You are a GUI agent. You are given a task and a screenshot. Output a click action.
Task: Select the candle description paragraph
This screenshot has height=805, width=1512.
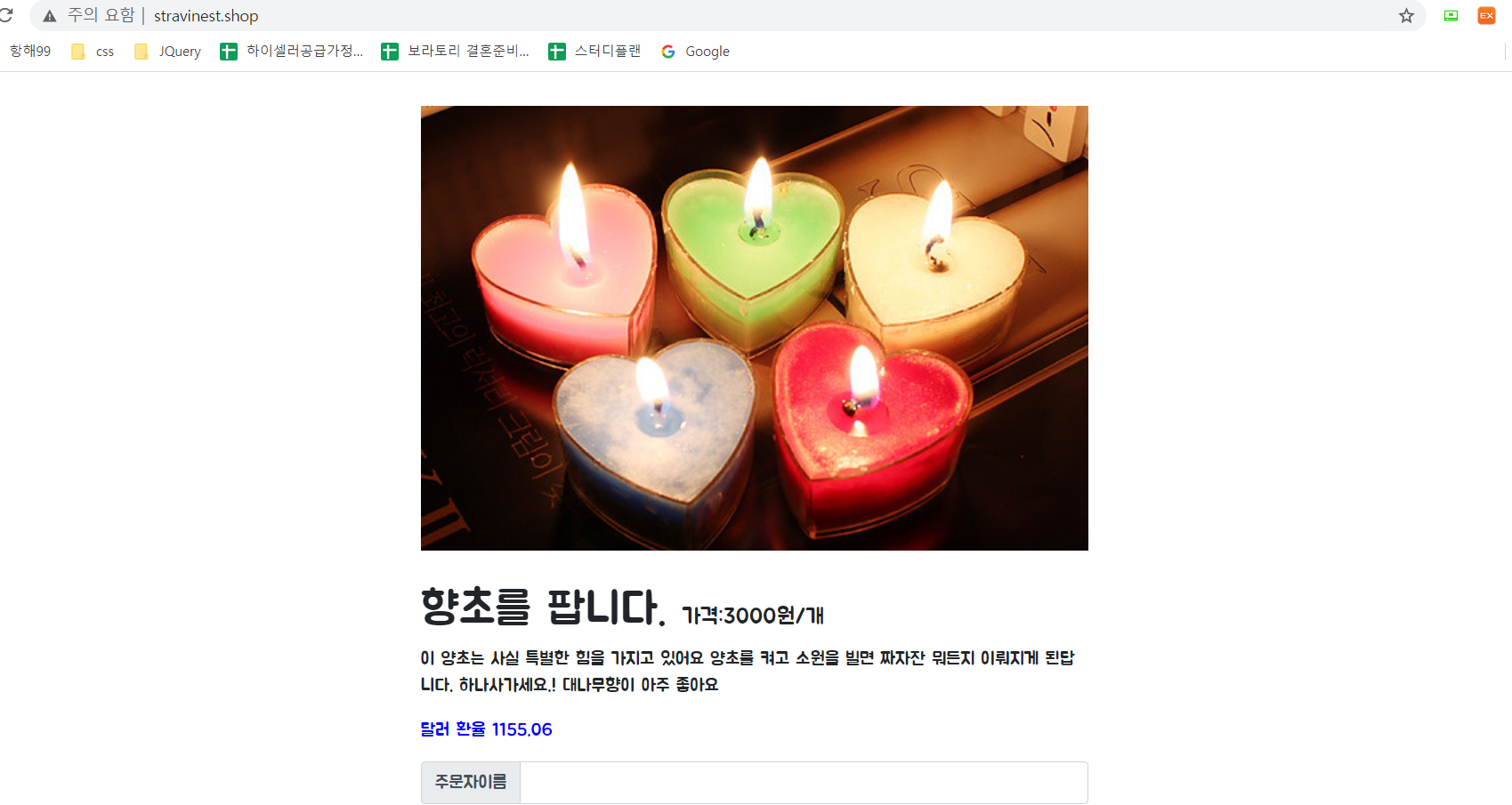click(748, 672)
